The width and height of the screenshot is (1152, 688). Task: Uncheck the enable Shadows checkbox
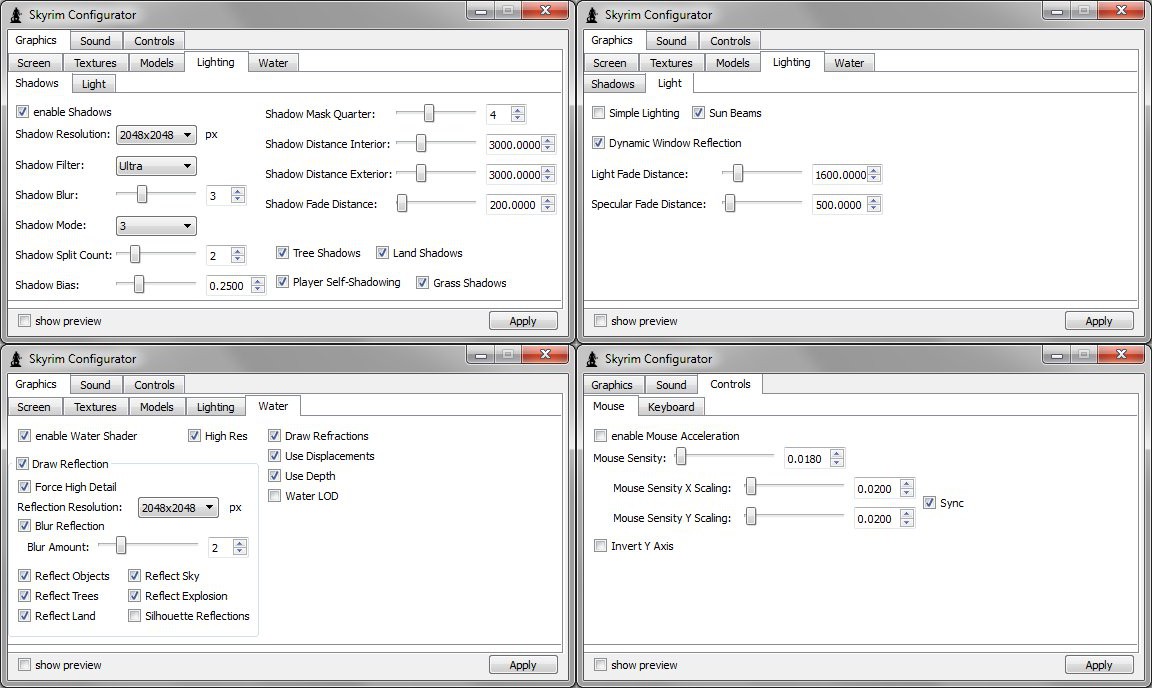click(x=23, y=112)
